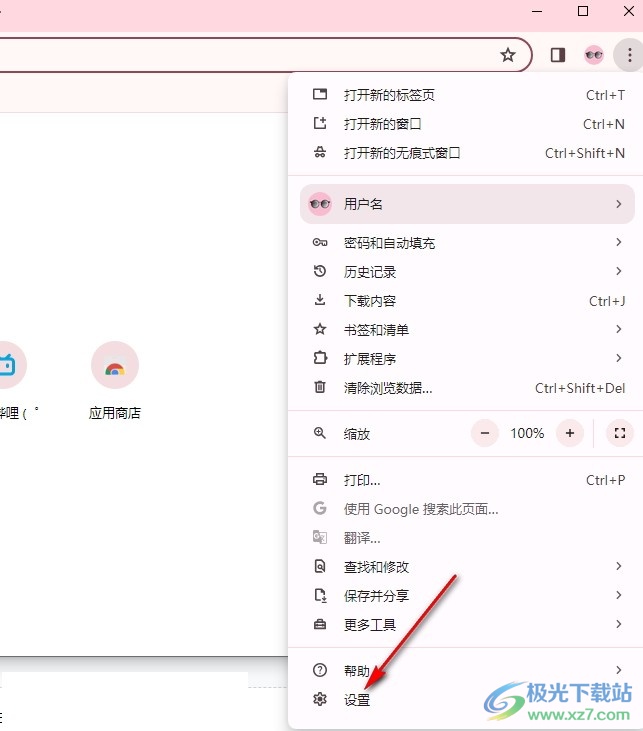Click the 帮助 label

[x=357, y=671]
